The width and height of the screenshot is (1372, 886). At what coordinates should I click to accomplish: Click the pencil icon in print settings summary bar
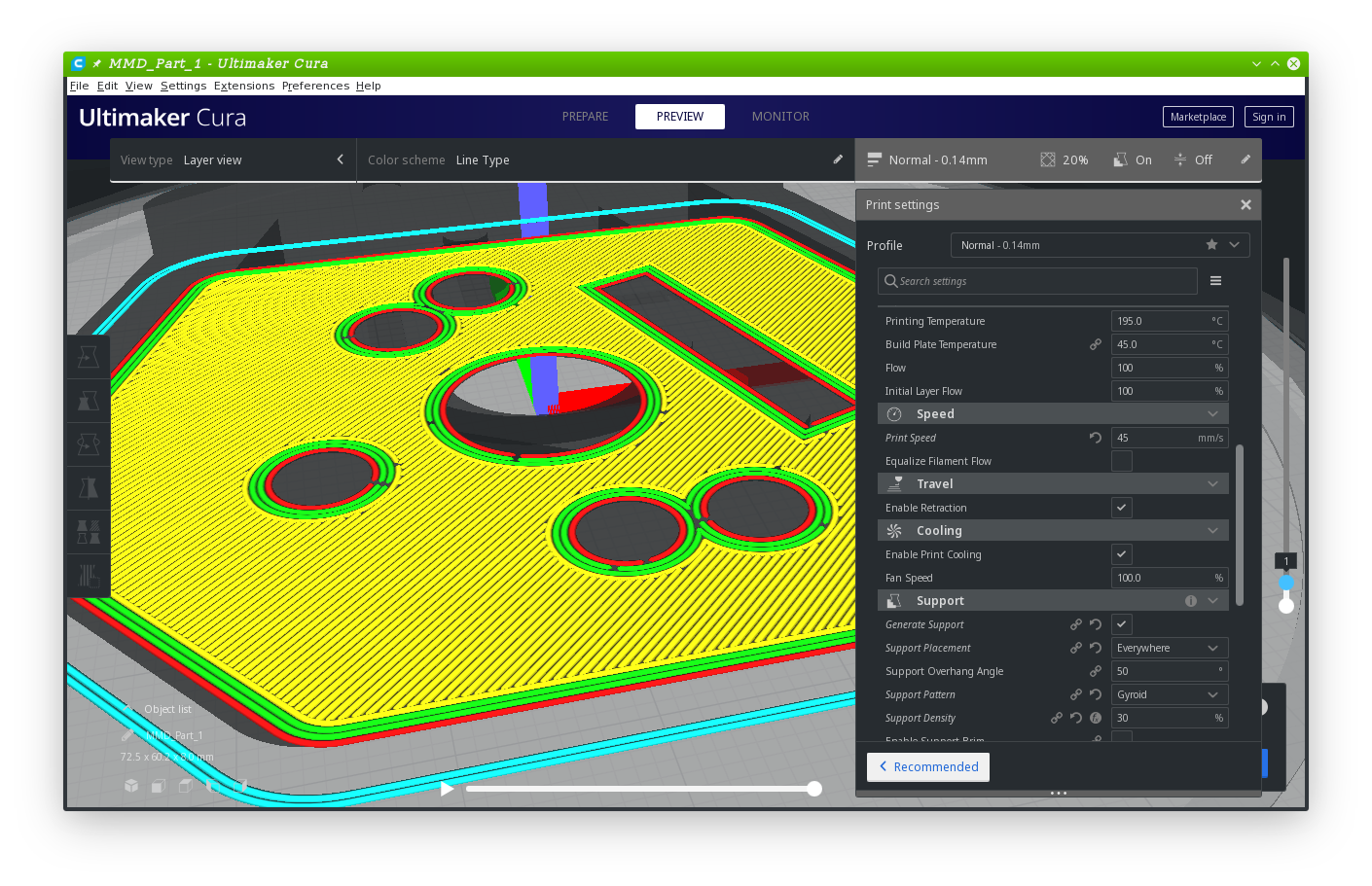1246,159
